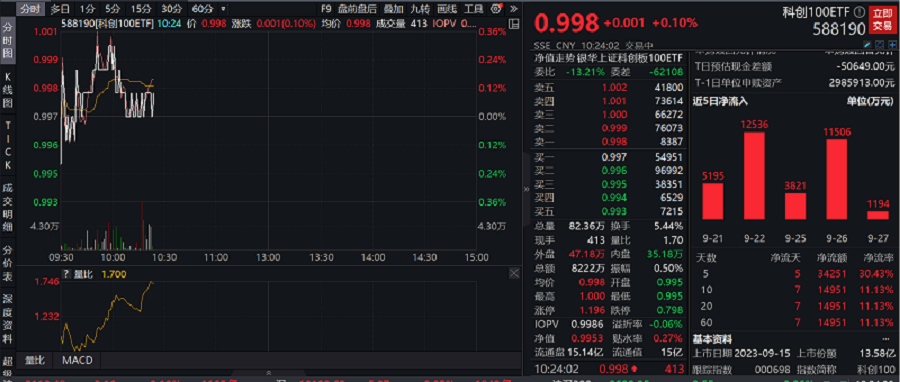
Task: Click the 9-26 net inflow bar 11506
Action: coord(836,180)
